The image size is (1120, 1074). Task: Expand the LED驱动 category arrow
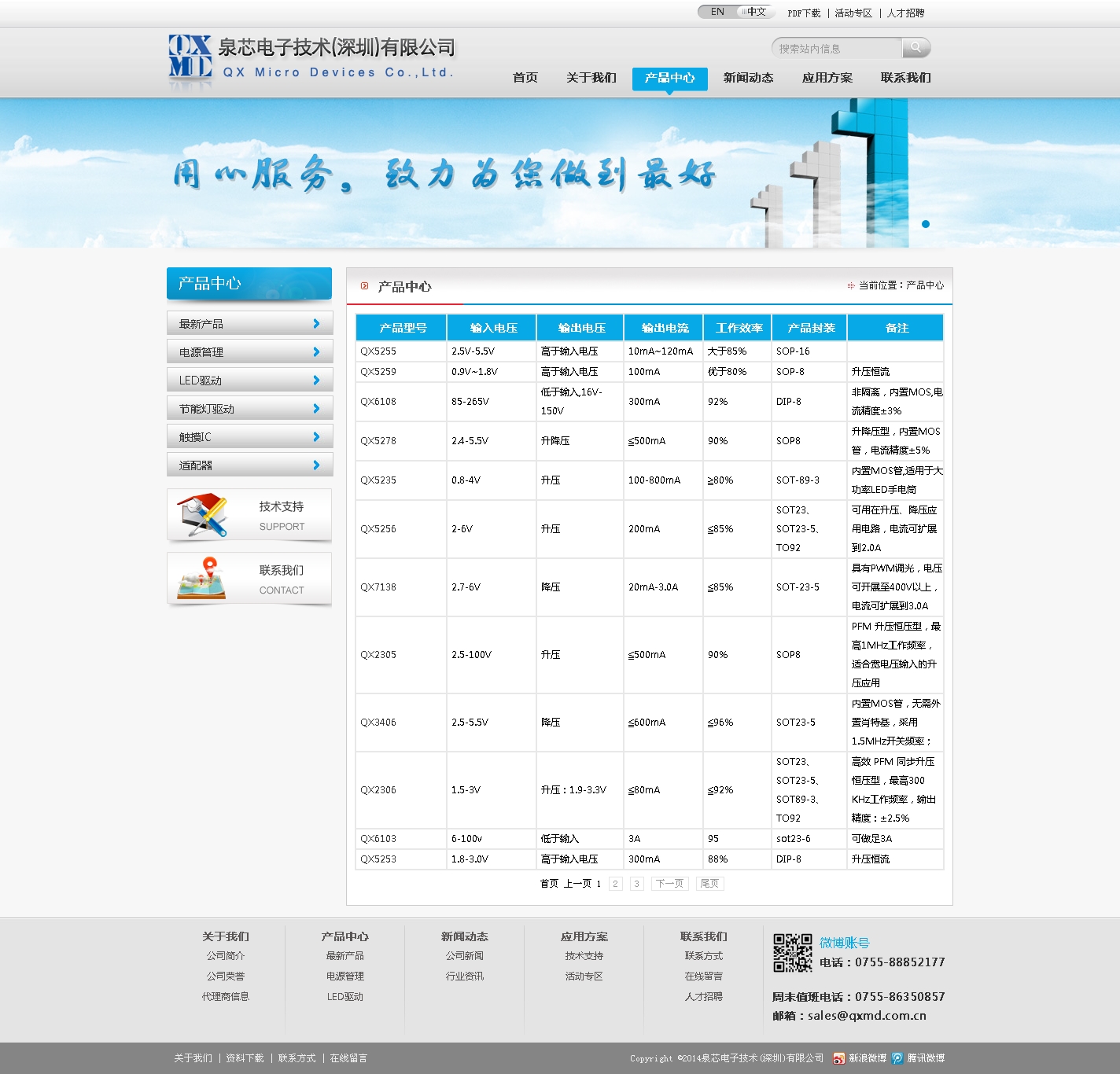click(318, 380)
